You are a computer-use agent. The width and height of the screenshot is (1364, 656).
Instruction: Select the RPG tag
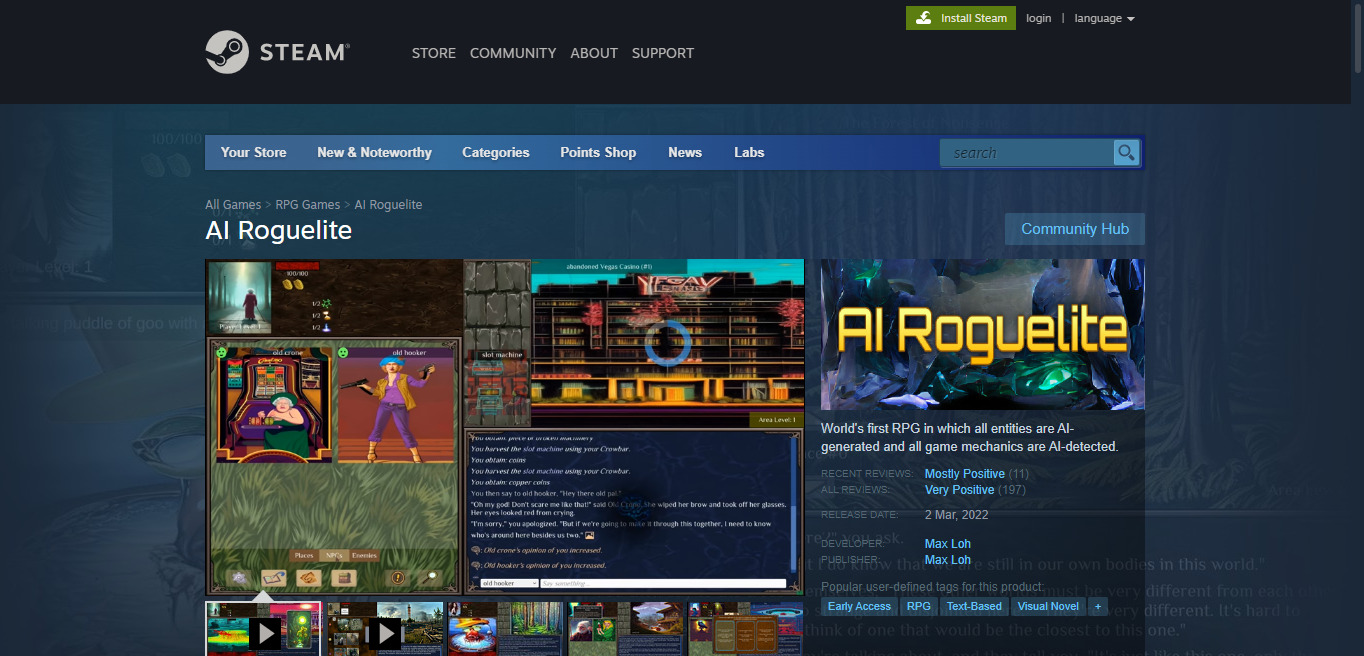pyautogui.click(x=918, y=606)
